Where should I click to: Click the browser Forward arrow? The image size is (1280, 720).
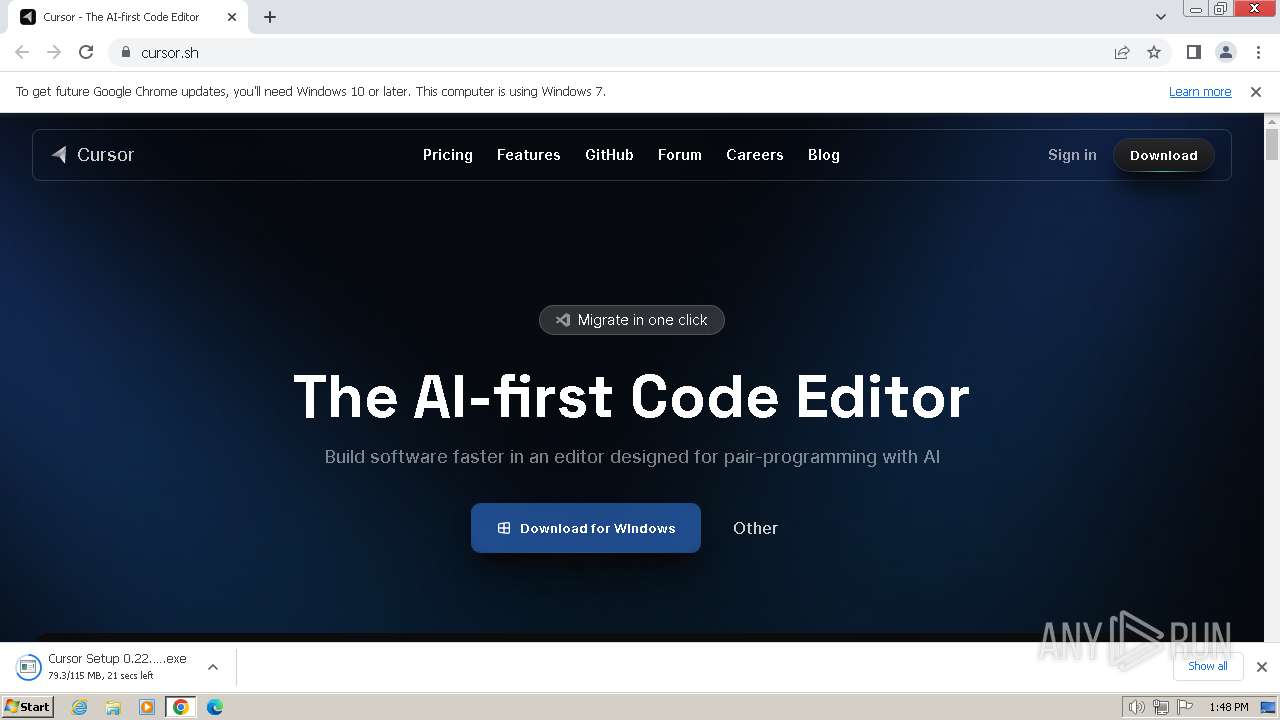(54, 52)
